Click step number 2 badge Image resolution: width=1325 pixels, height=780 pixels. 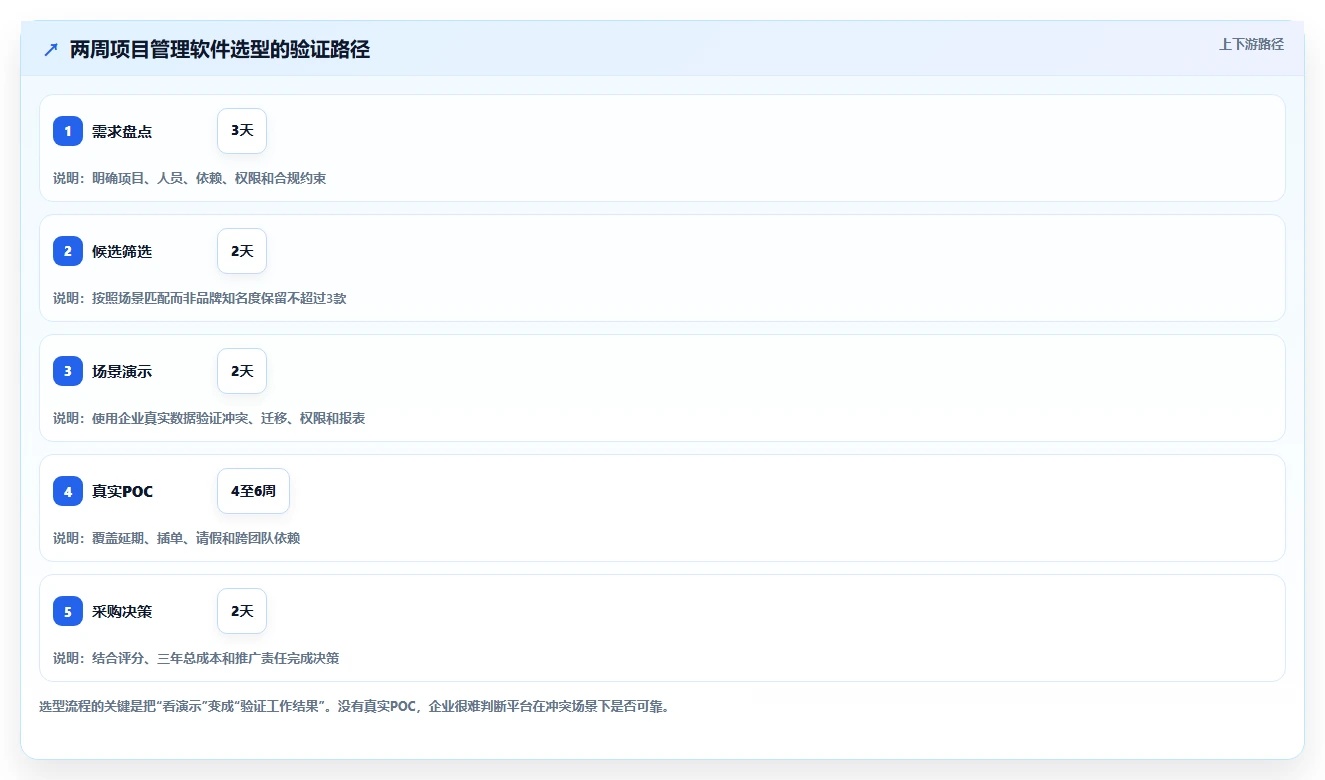click(68, 251)
